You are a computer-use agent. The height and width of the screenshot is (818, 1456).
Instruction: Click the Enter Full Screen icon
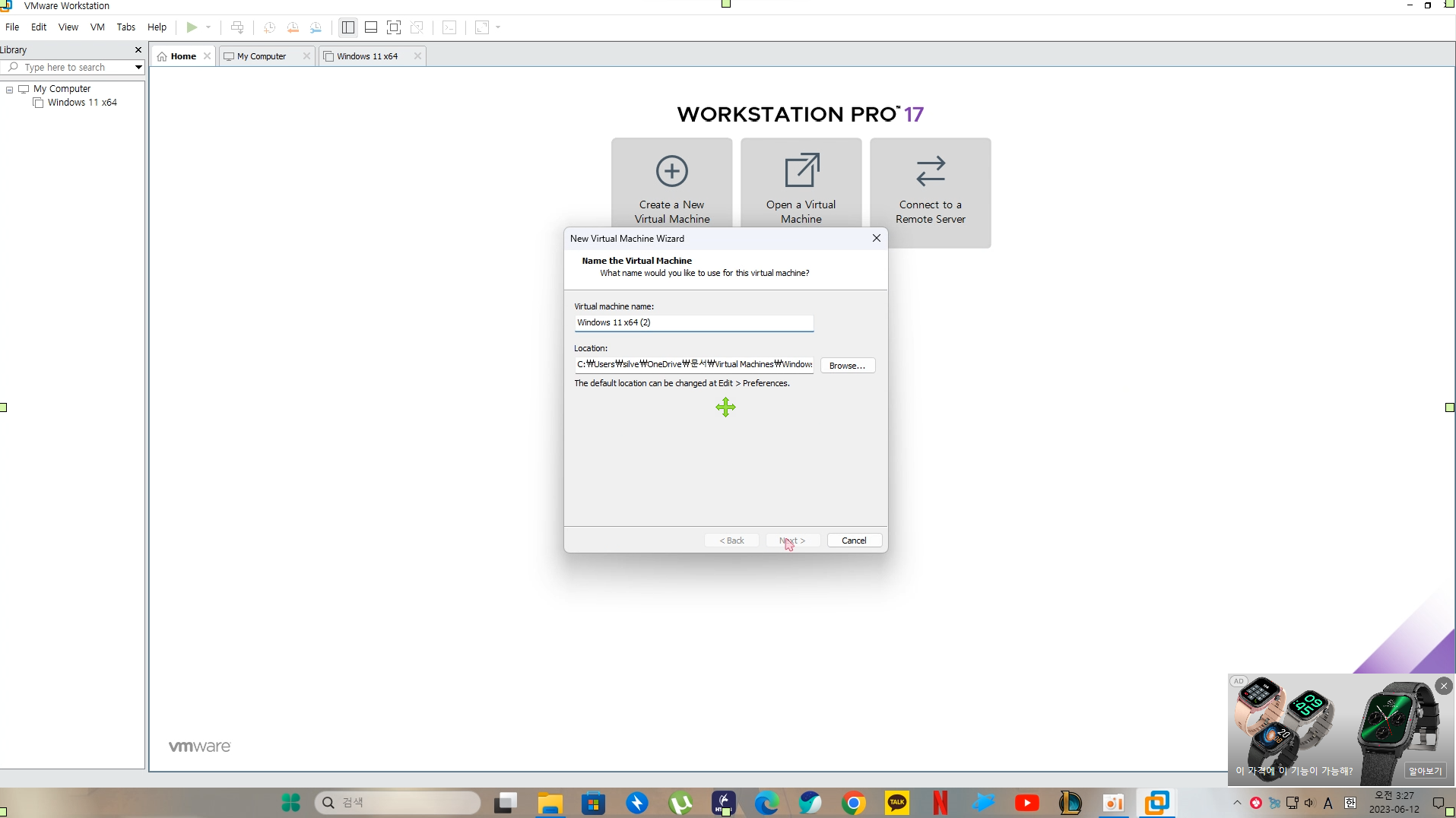click(x=394, y=27)
